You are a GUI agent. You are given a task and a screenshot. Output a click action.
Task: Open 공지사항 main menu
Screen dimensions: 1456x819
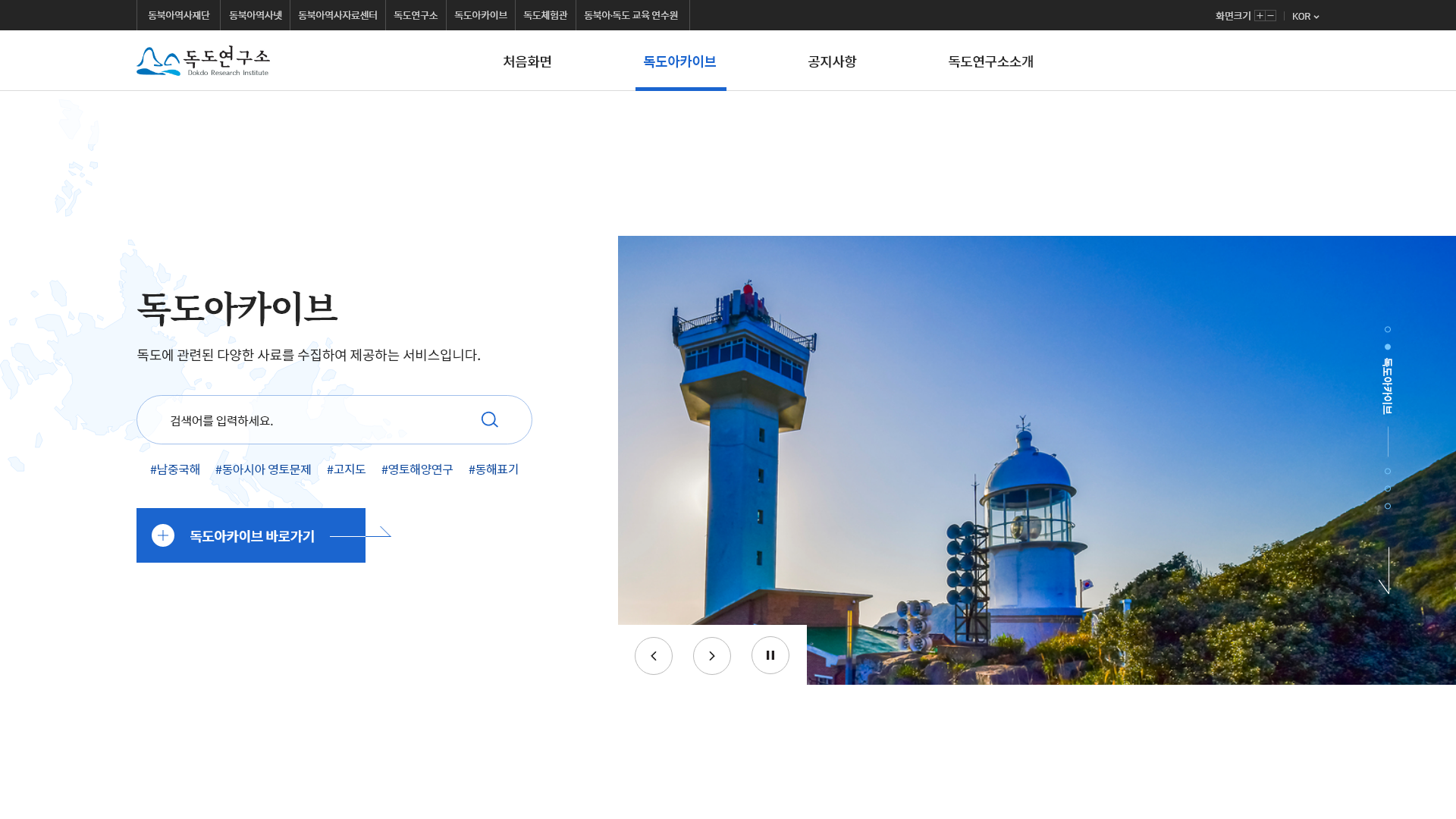coord(831,61)
